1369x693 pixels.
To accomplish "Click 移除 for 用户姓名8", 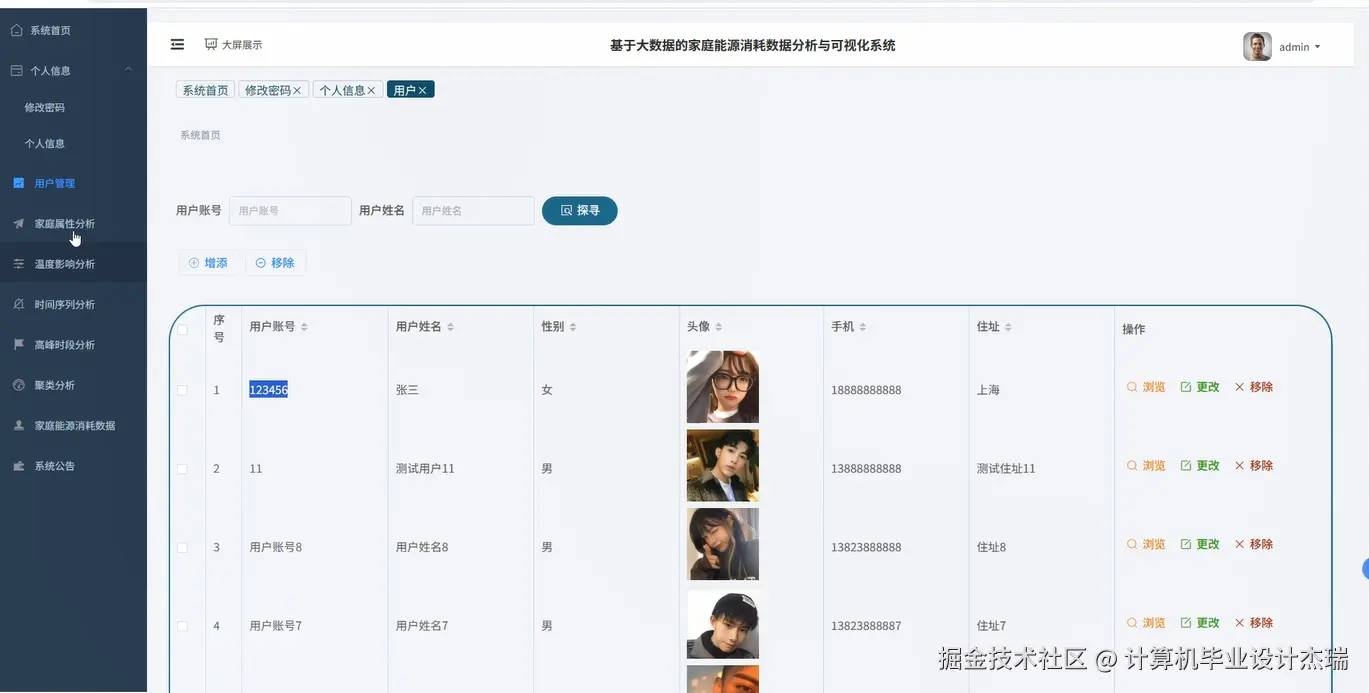I will pyautogui.click(x=1254, y=545).
